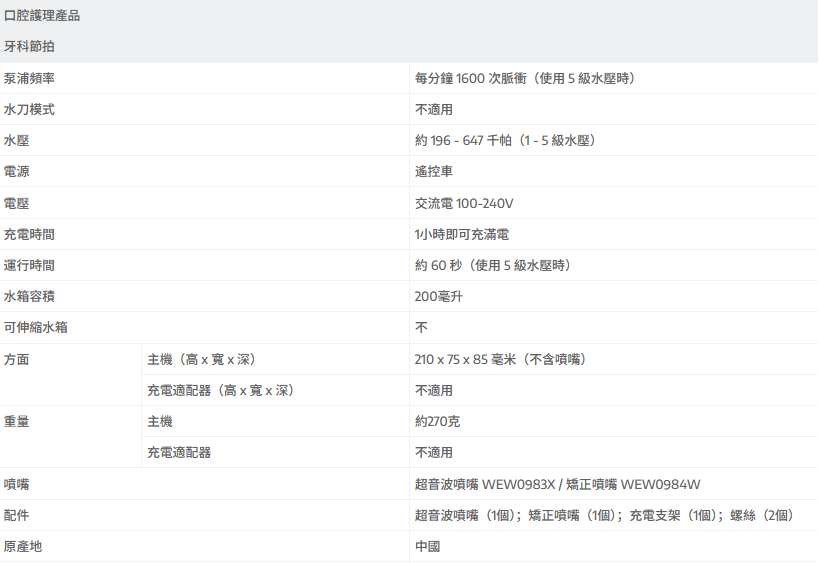Click the 超音波噴嘴 WEW0983X nozzle text
This screenshot has height=563, width=819.
tap(485, 484)
